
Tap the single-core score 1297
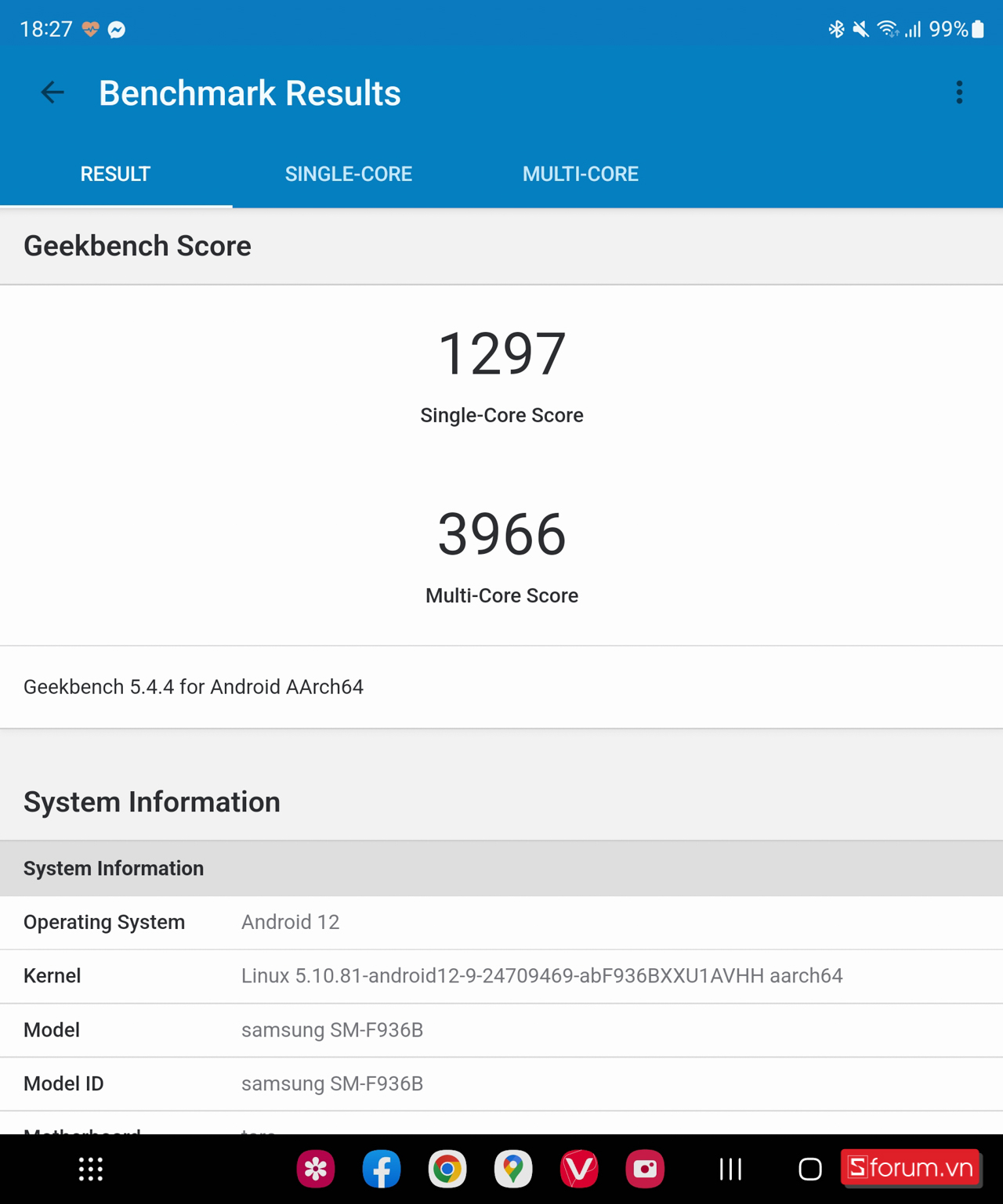501,353
